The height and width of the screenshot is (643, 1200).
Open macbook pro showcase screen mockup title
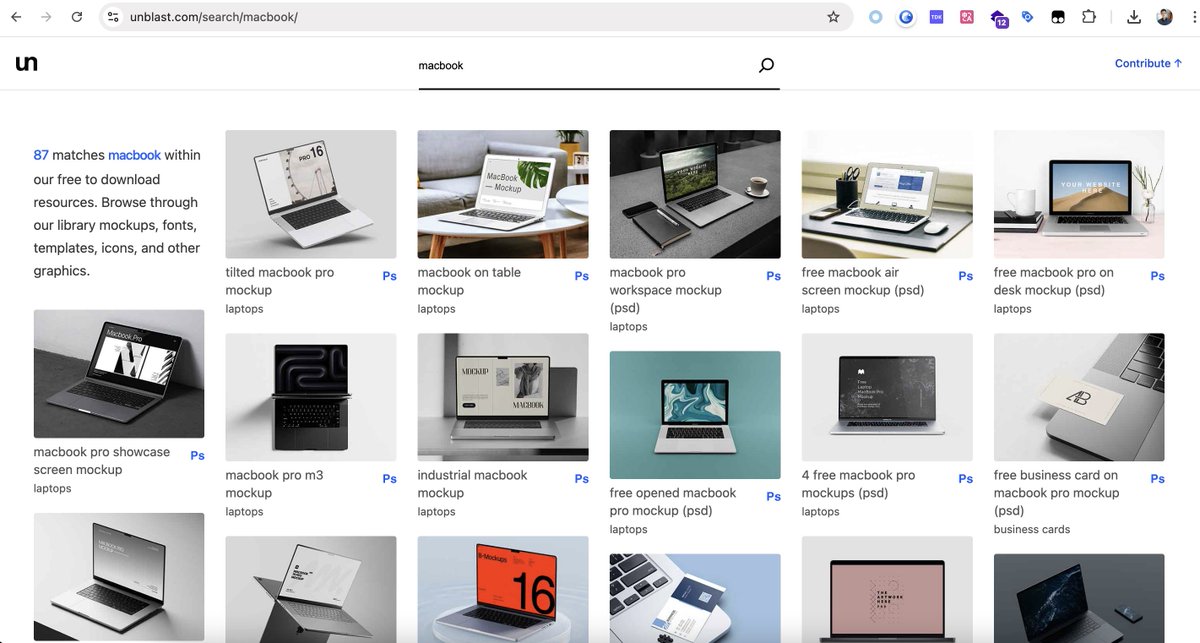click(102, 461)
